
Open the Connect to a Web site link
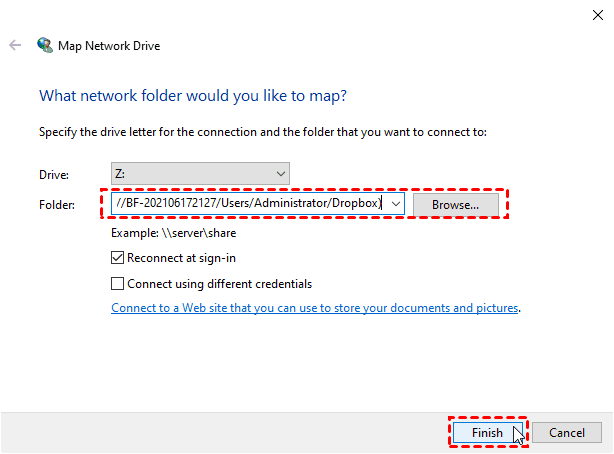[315, 308]
